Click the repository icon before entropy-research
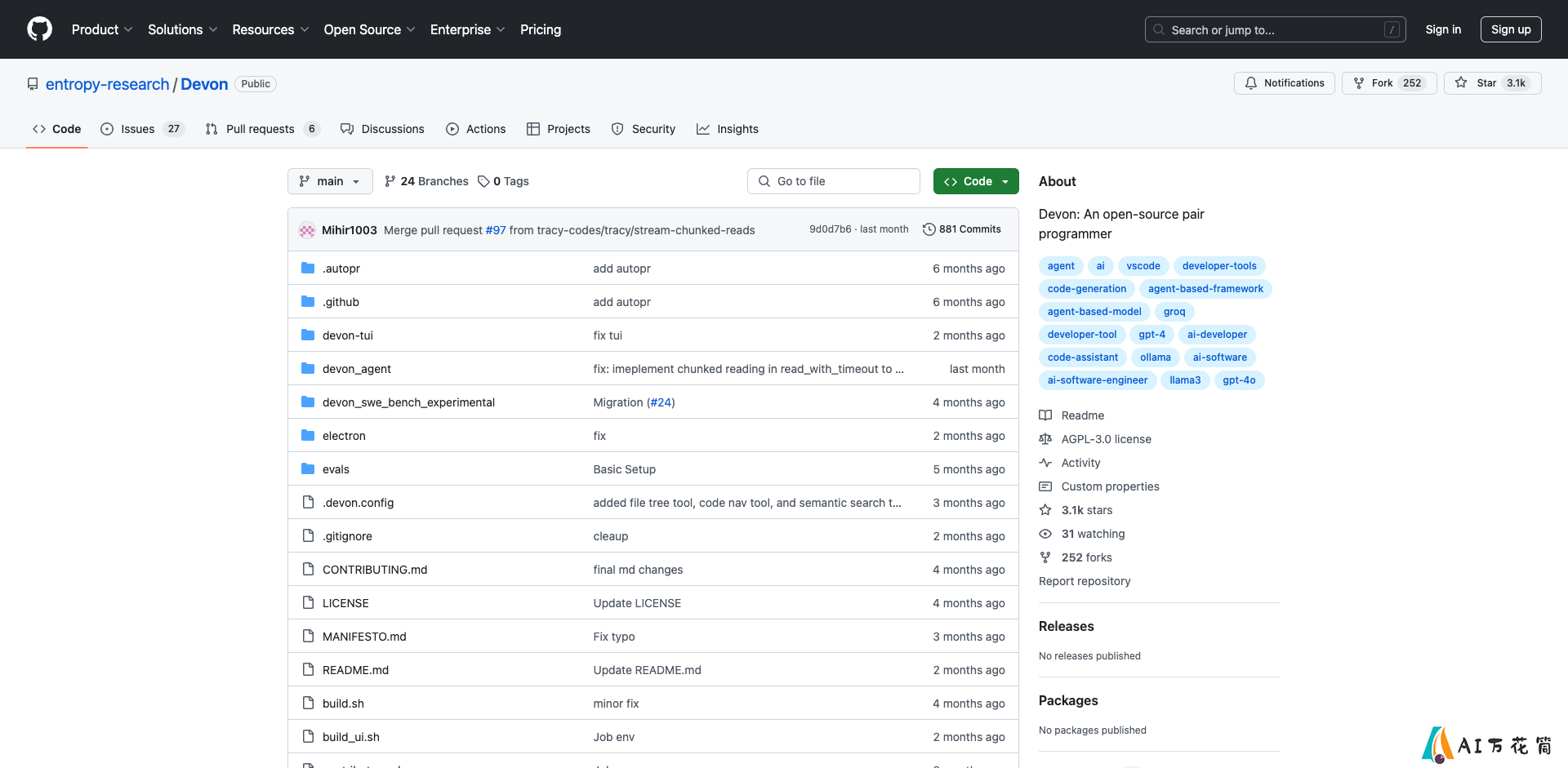The height and width of the screenshot is (768, 1568). click(33, 84)
